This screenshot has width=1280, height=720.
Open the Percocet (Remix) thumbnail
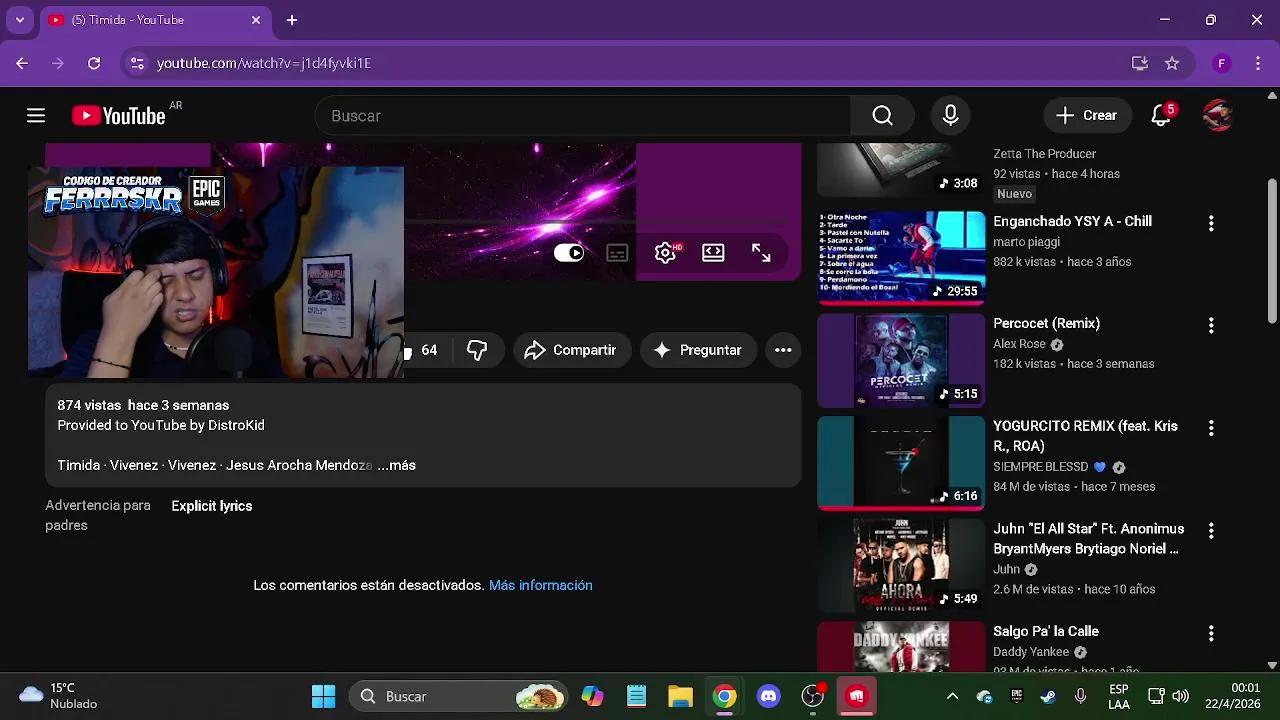click(x=901, y=360)
